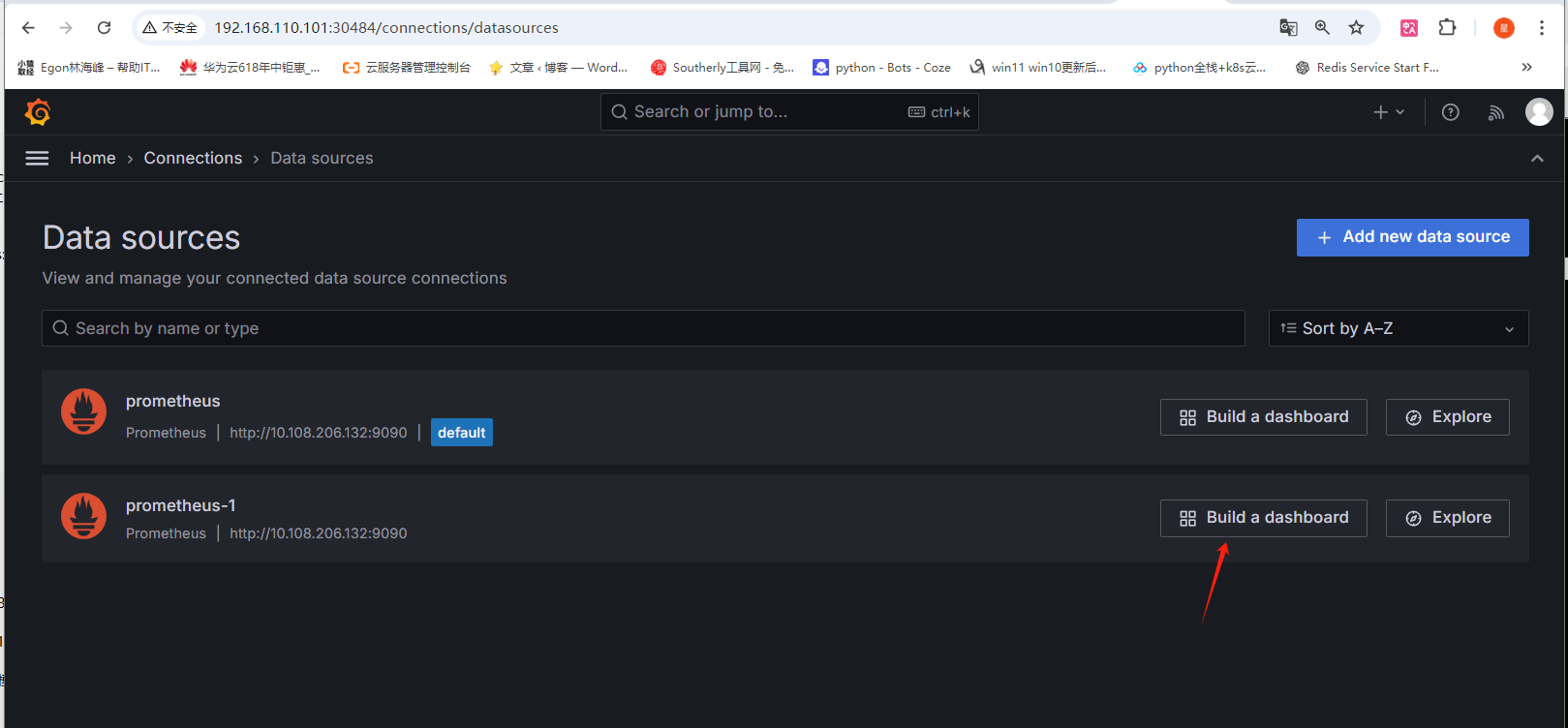Open the plus New dropdown in header

pos(1389,112)
